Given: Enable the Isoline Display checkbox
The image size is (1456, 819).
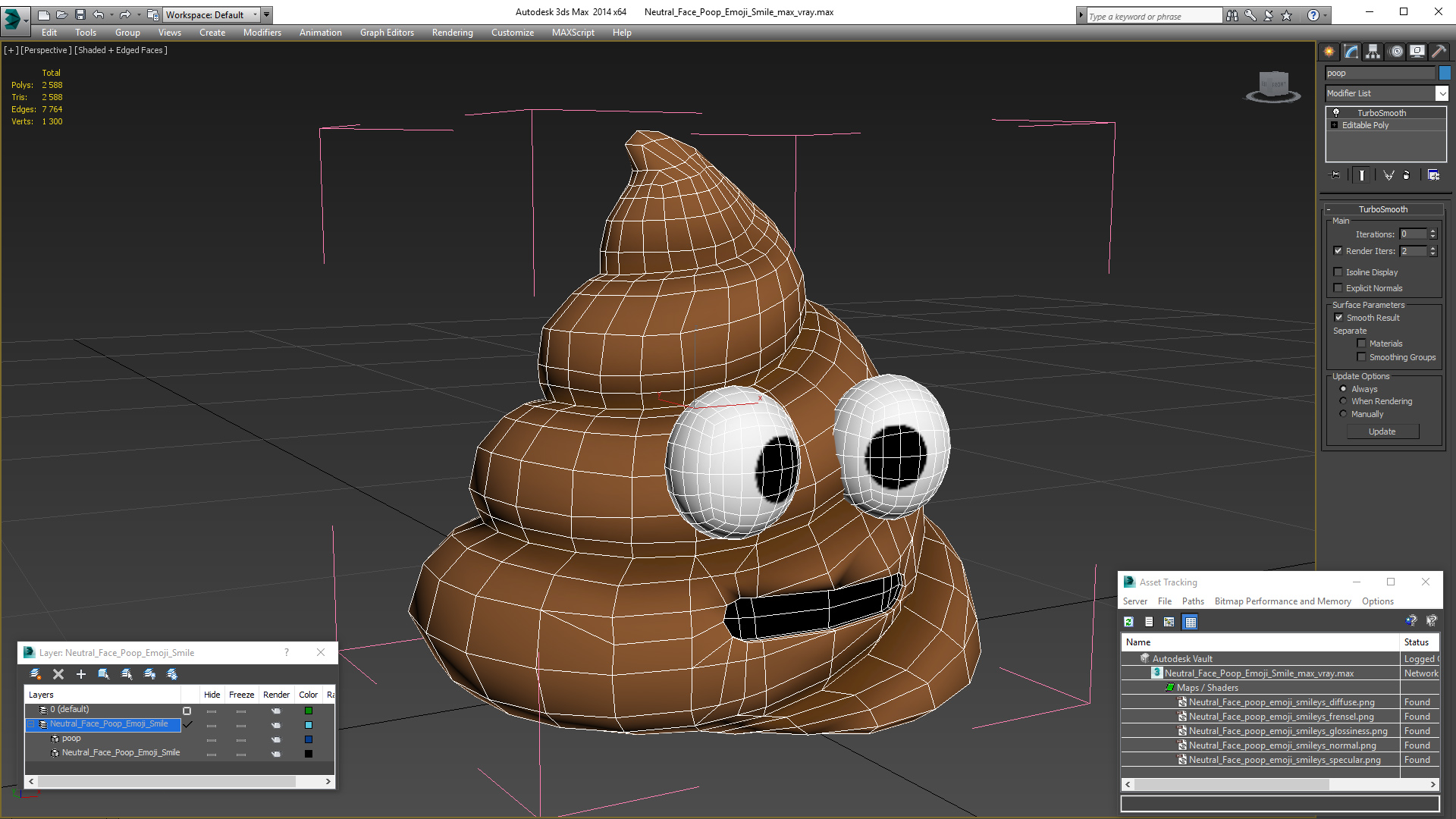Looking at the screenshot, I should coord(1338,272).
